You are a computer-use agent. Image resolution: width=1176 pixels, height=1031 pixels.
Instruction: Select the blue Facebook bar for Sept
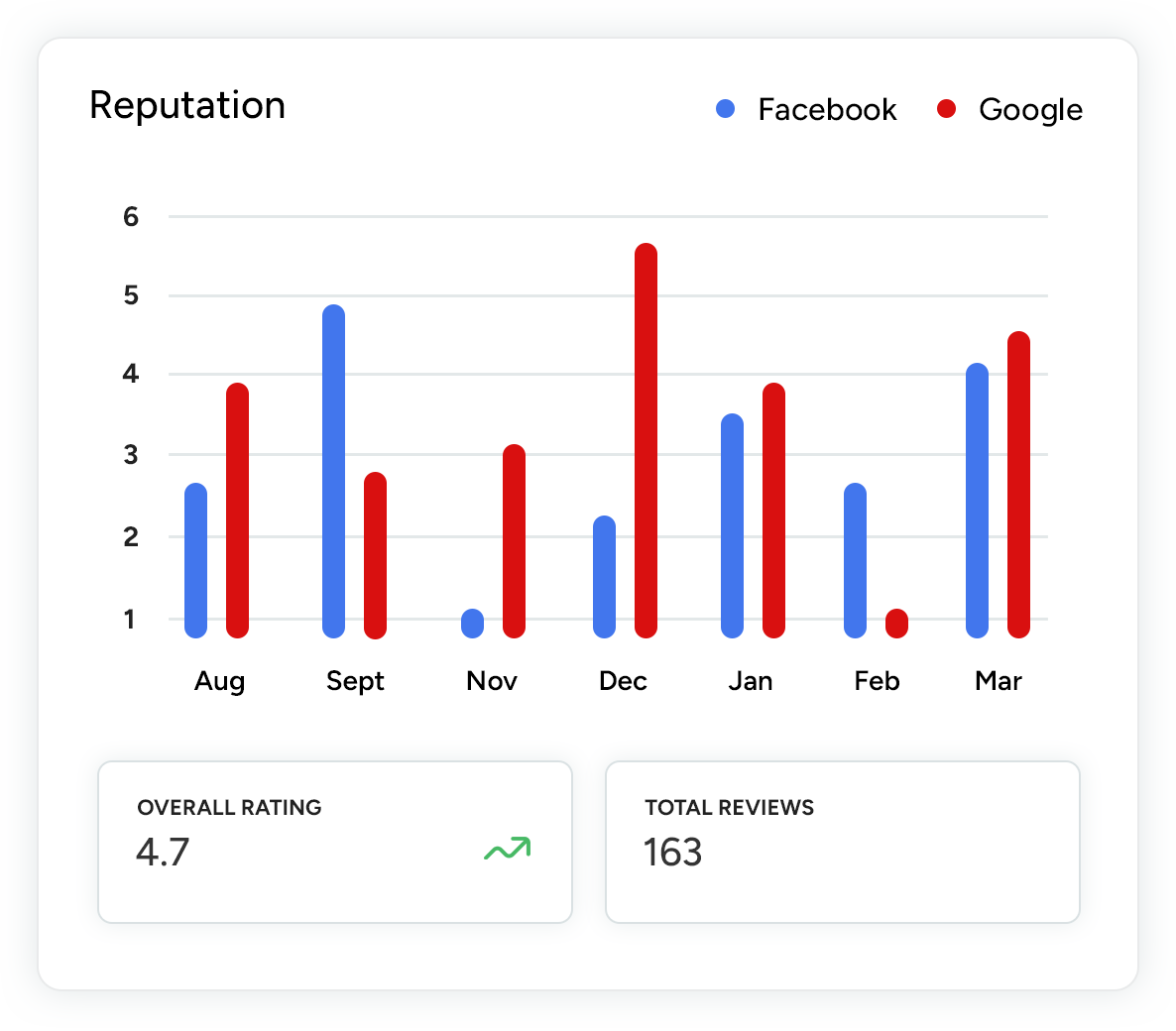(x=334, y=471)
